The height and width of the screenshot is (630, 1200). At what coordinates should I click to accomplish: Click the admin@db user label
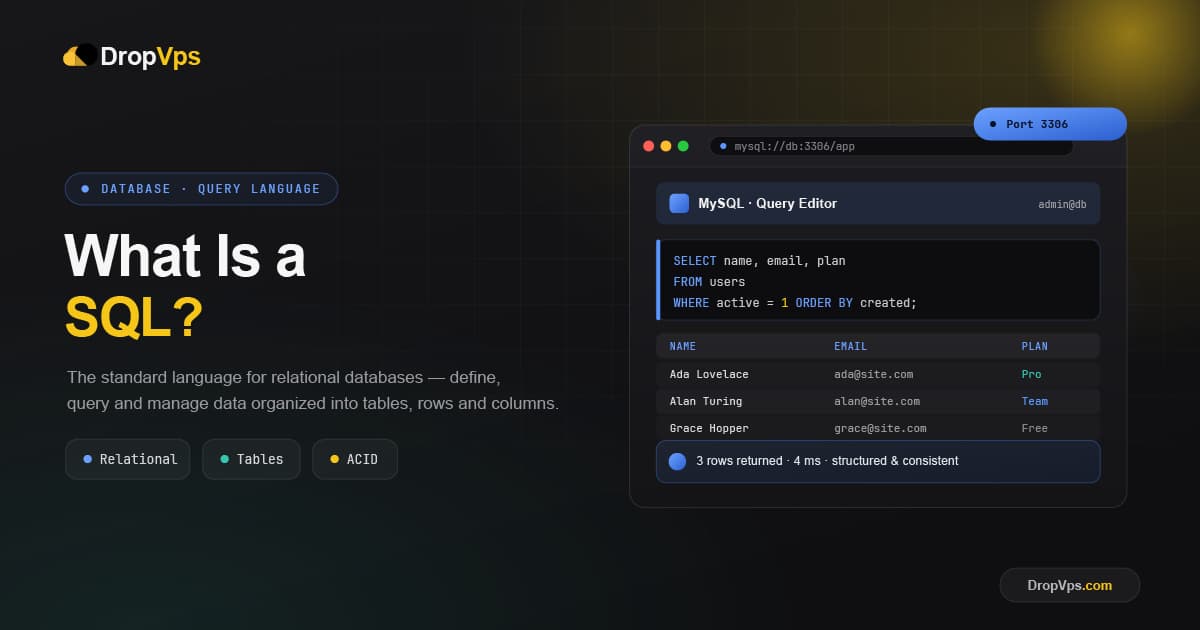tap(1062, 204)
